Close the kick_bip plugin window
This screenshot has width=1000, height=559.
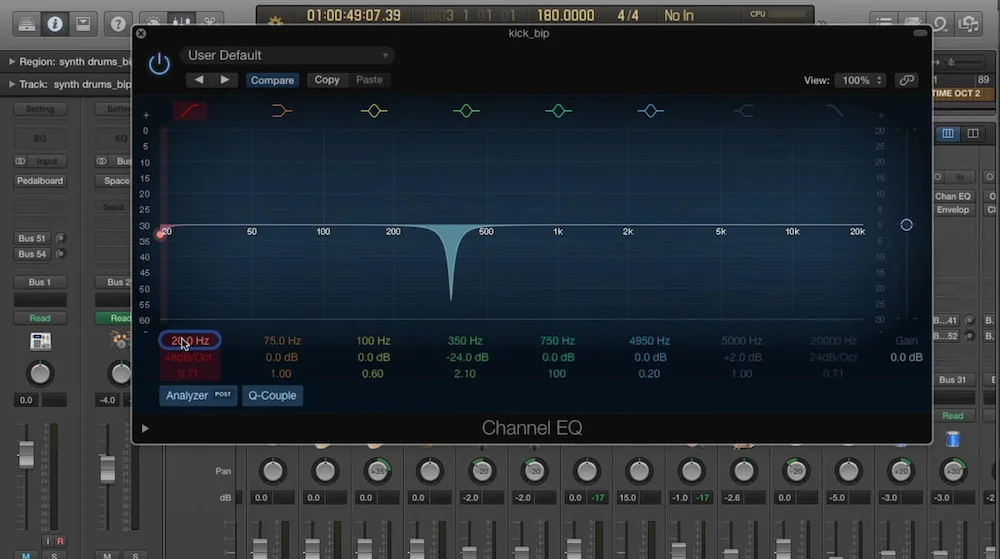[141, 34]
